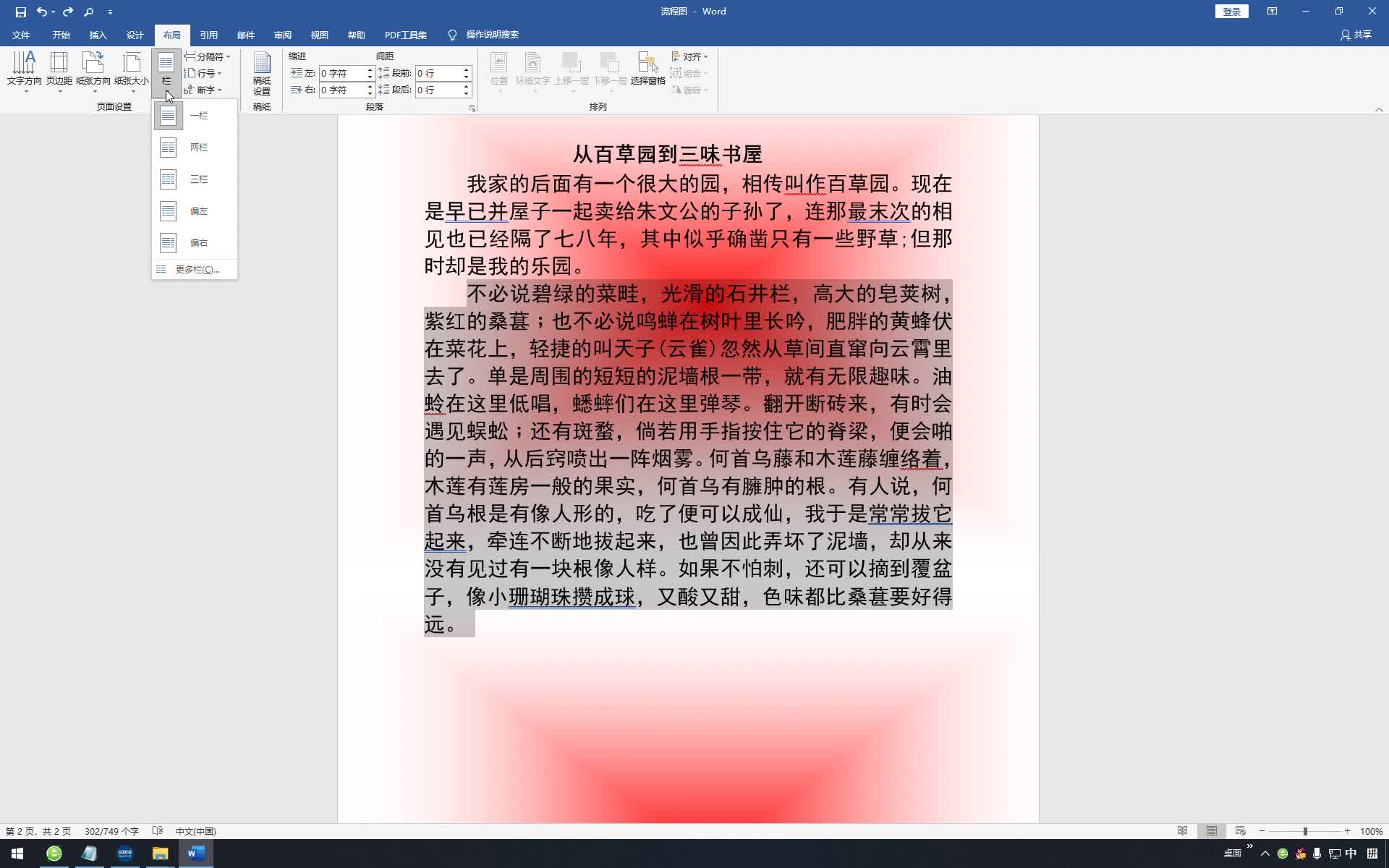The width and height of the screenshot is (1389, 868).
Task: Open the paragraph settings dialog launcher
Action: pos(472,109)
